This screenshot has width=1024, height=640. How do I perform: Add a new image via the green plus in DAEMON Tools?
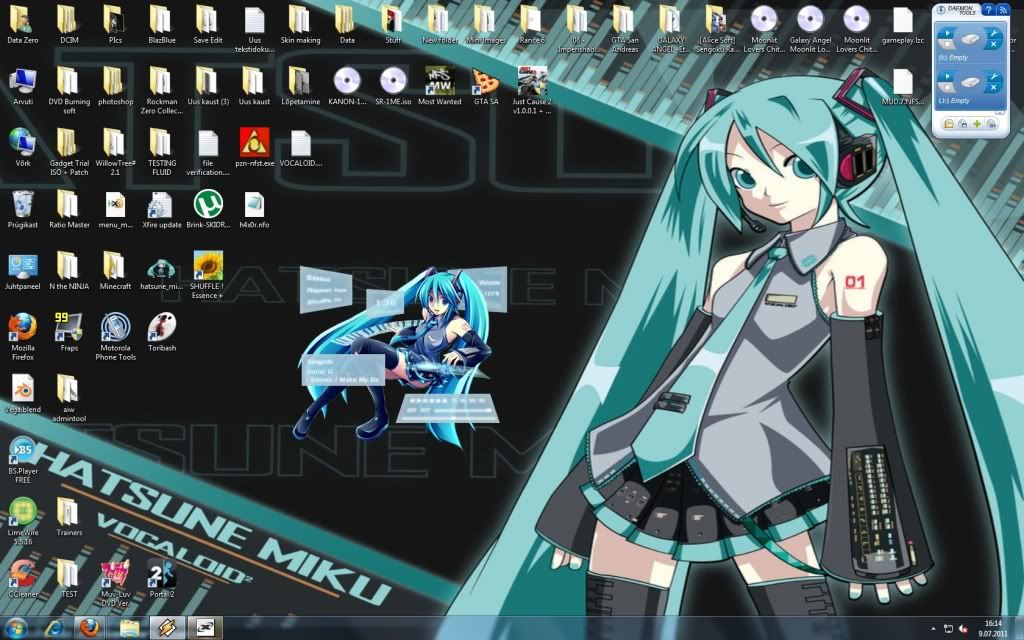tap(977, 124)
